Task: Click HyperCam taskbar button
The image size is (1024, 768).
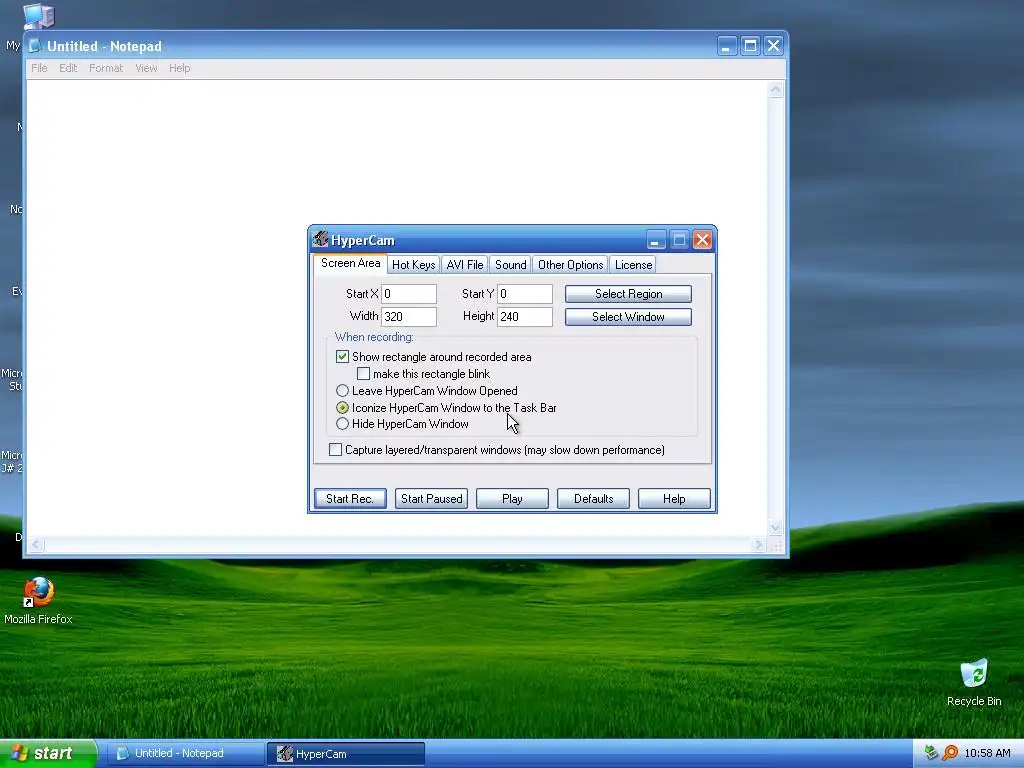Action: tap(346, 754)
